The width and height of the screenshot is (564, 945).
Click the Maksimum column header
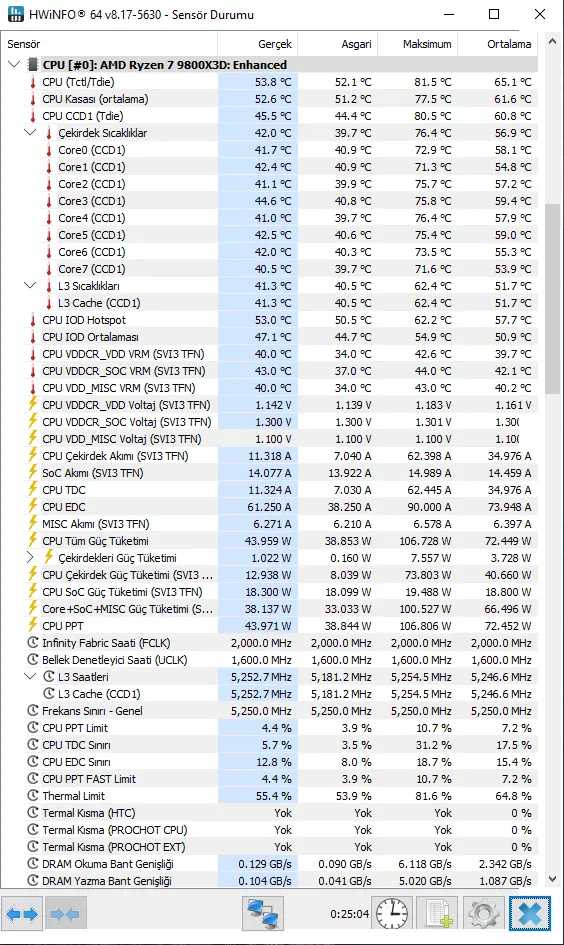coord(418,44)
